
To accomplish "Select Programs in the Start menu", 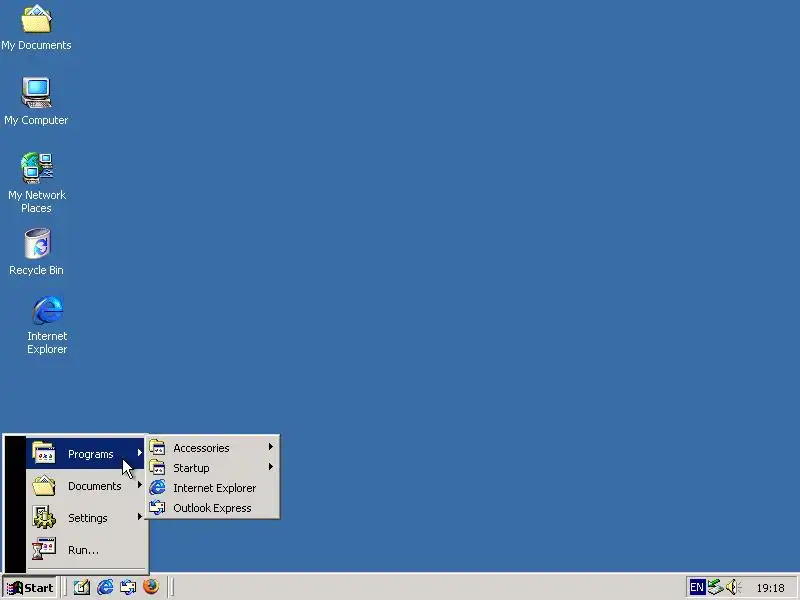I will click(x=86, y=454).
